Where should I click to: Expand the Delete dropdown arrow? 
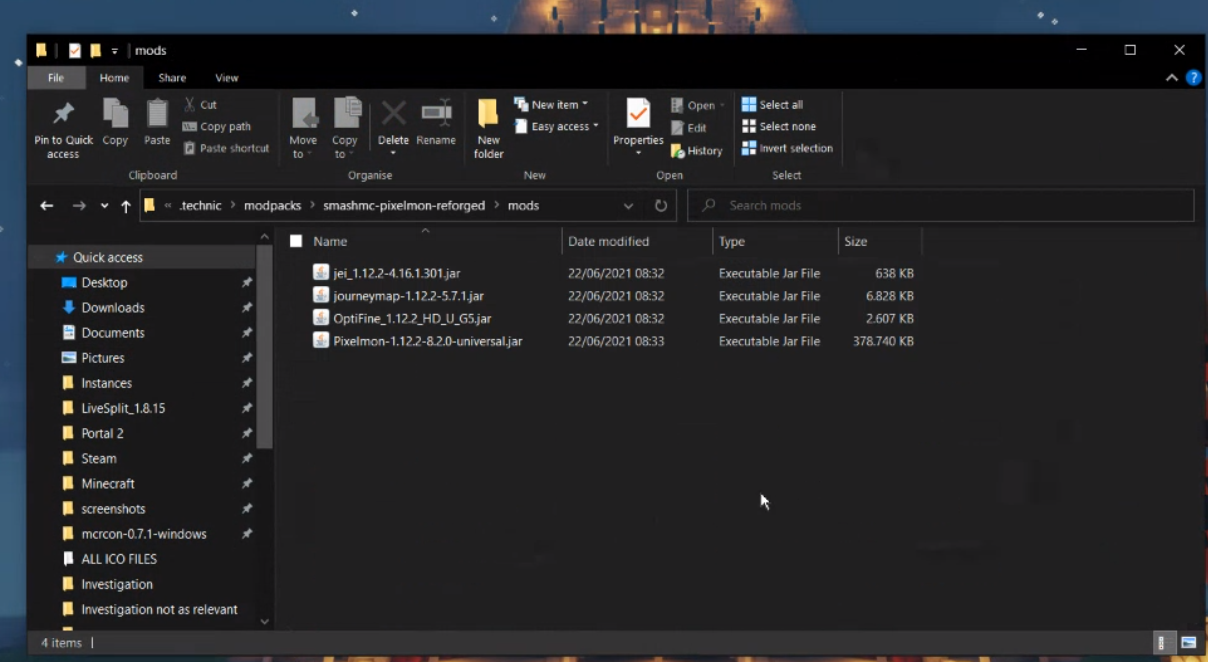coord(393,152)
